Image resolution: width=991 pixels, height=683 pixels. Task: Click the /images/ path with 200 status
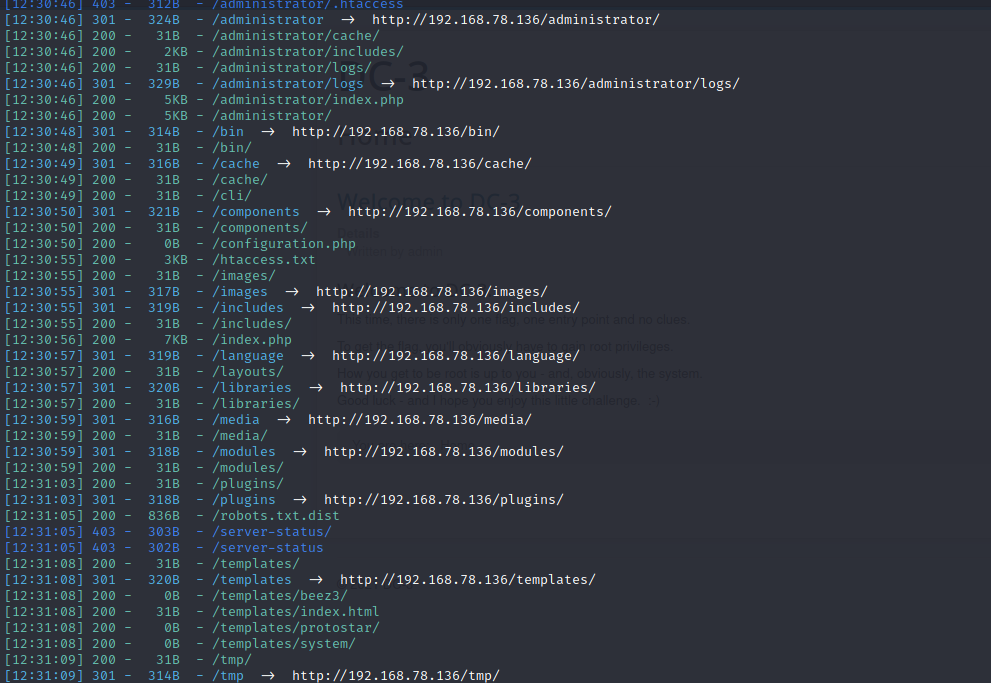[x=244, y=276]
